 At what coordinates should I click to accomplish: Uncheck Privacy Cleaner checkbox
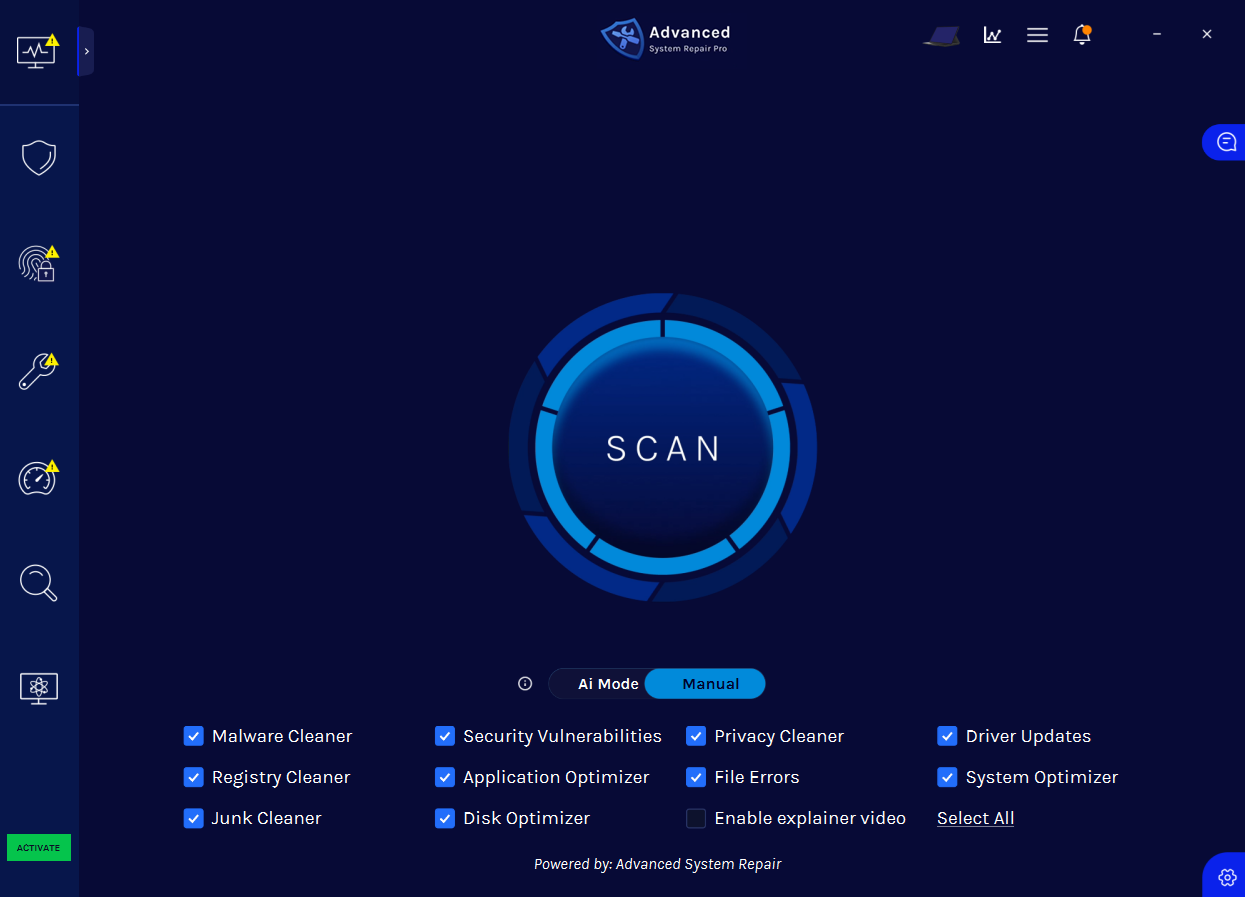pos(696,736)
